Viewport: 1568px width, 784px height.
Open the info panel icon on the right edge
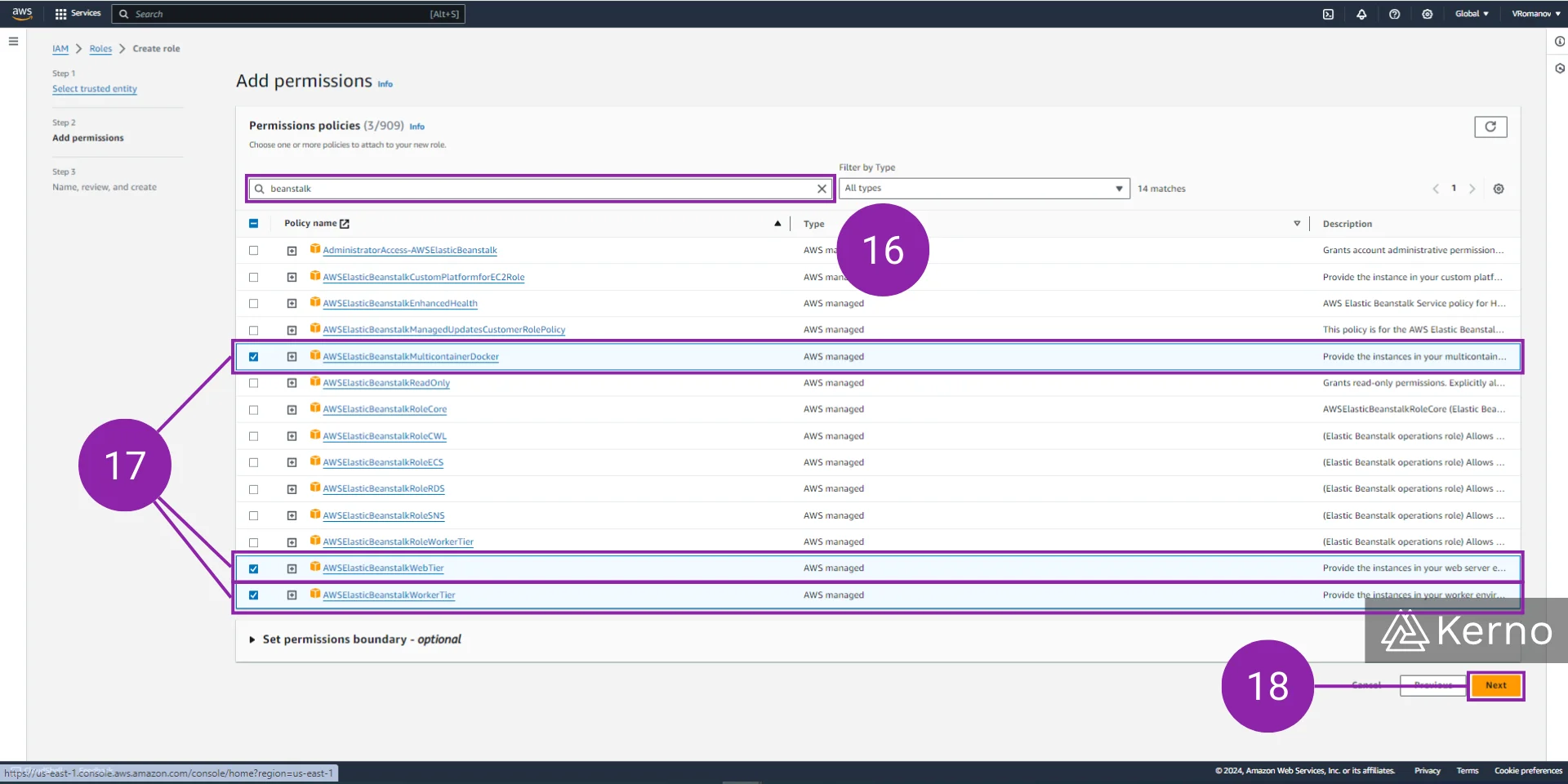(1560, 42)
